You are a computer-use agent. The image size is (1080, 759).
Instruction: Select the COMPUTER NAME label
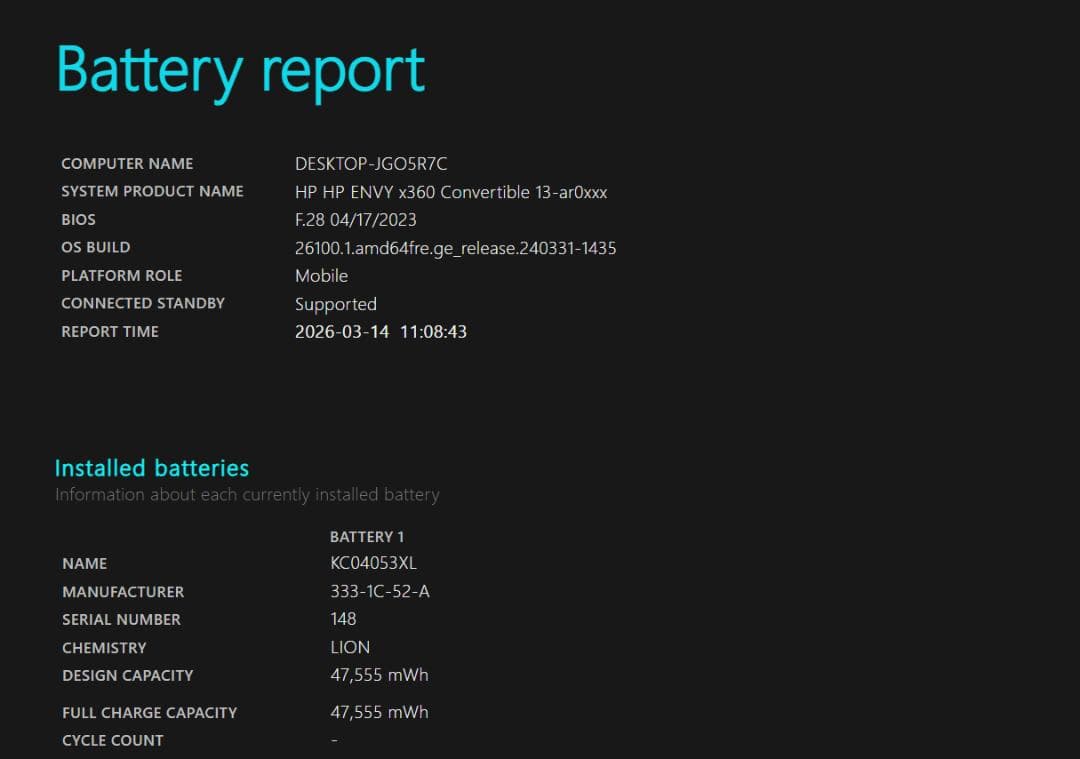127,164
